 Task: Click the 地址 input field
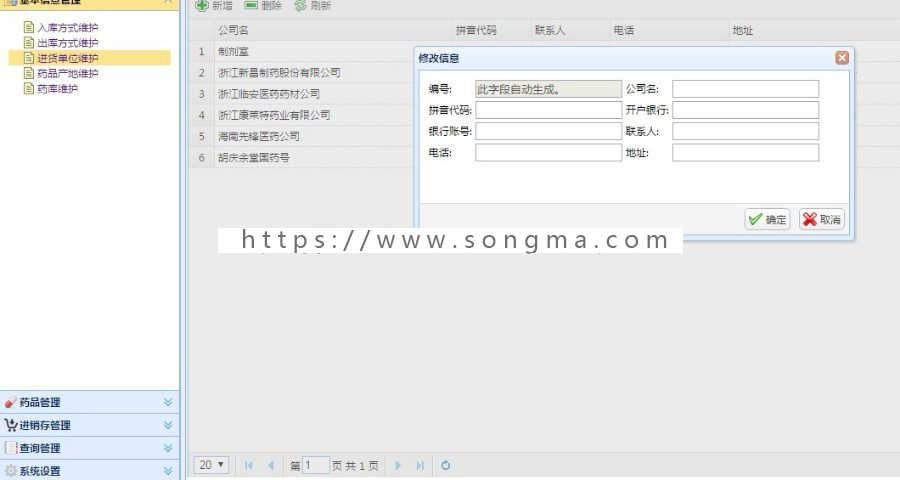[x=746, y=153]
